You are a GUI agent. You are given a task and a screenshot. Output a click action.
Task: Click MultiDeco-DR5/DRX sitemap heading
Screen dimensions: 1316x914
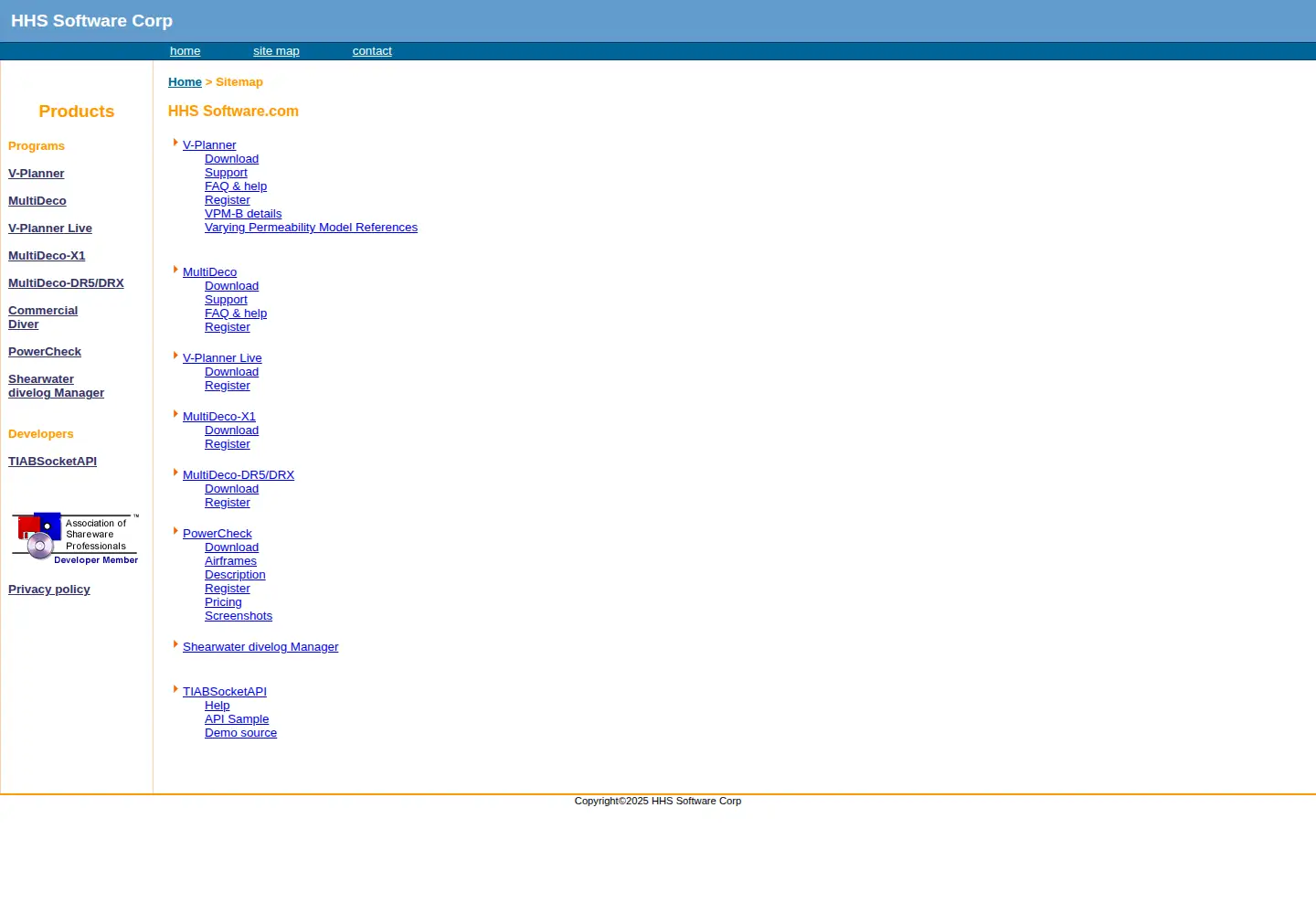(x=239, y=475)
